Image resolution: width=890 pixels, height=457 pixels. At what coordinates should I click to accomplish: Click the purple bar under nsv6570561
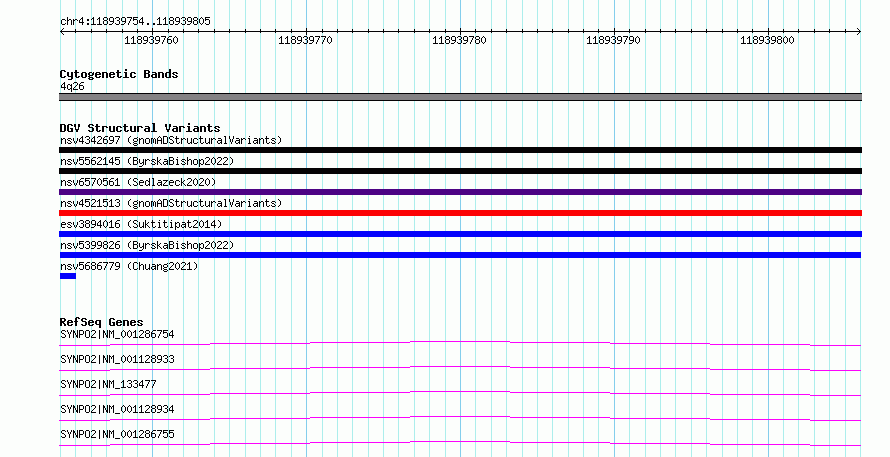coord(460,192)
